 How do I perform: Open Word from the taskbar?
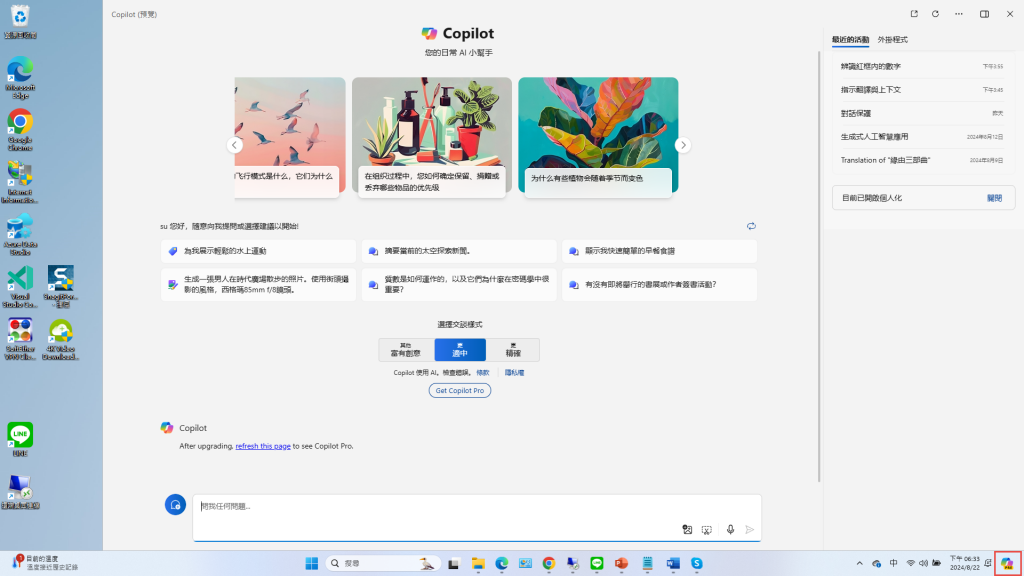point(673,563)
